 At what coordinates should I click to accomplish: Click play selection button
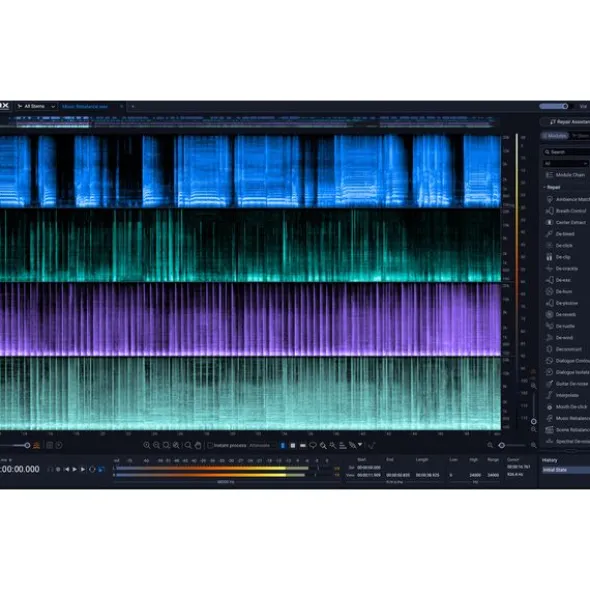click(83, 469)
